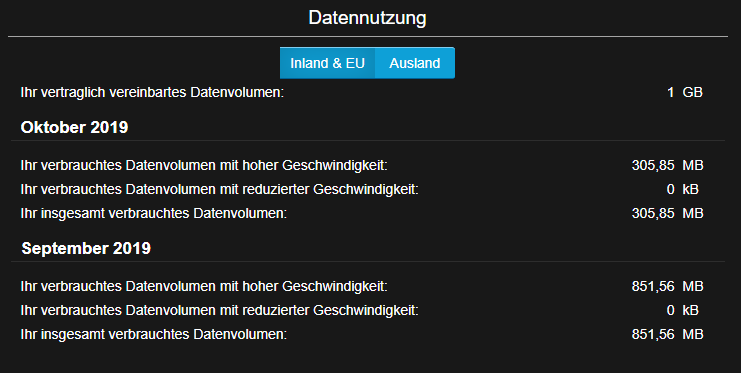The height and width of the screenshot is (373, 741).
Task: Click the divider line below Datennutzung title
Action: click(368, 36)
